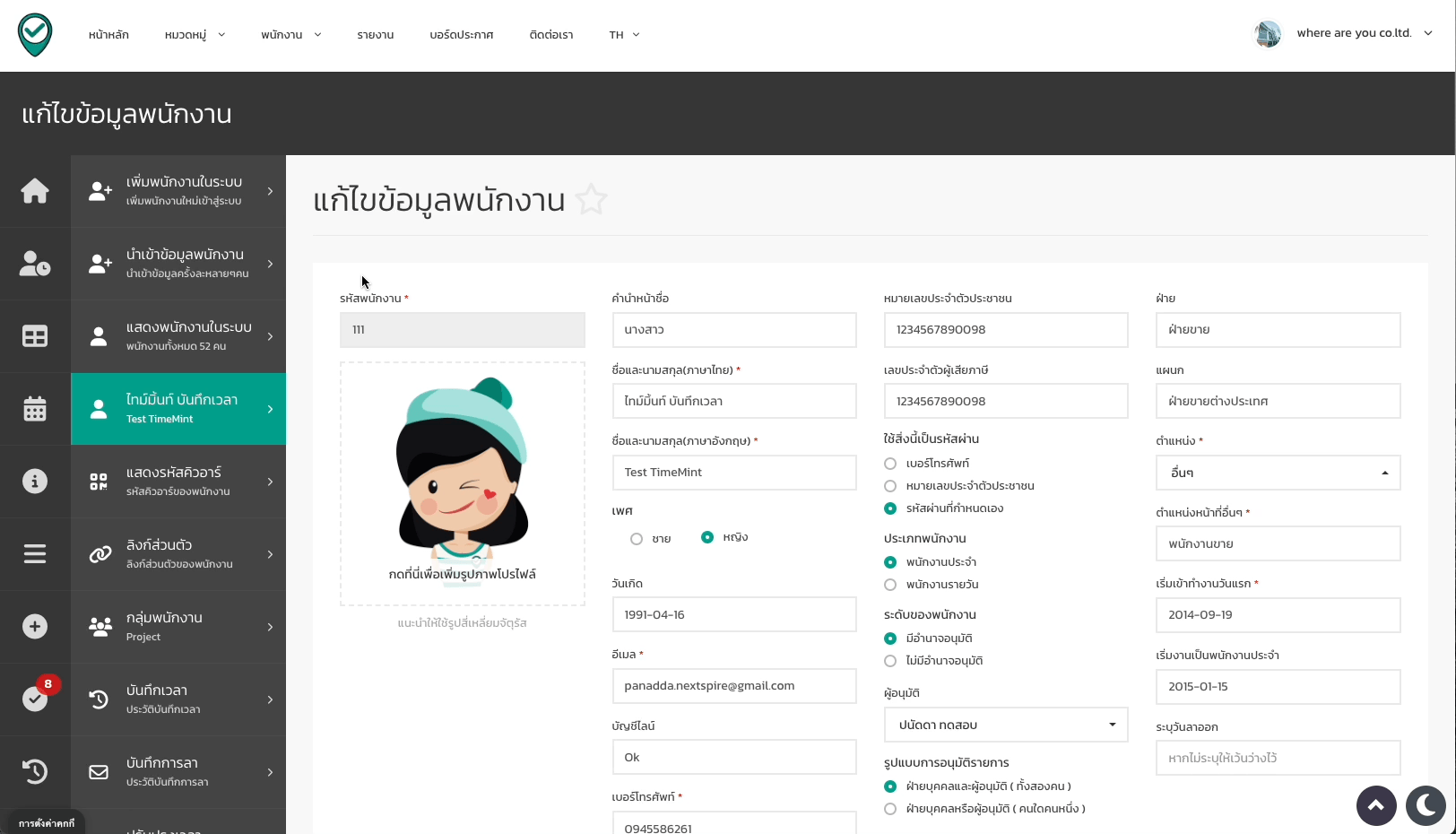Open the checkmark icon with 8 badge
The height and width of the screenshot is (834, 1456).
click(x=35, y=699)
